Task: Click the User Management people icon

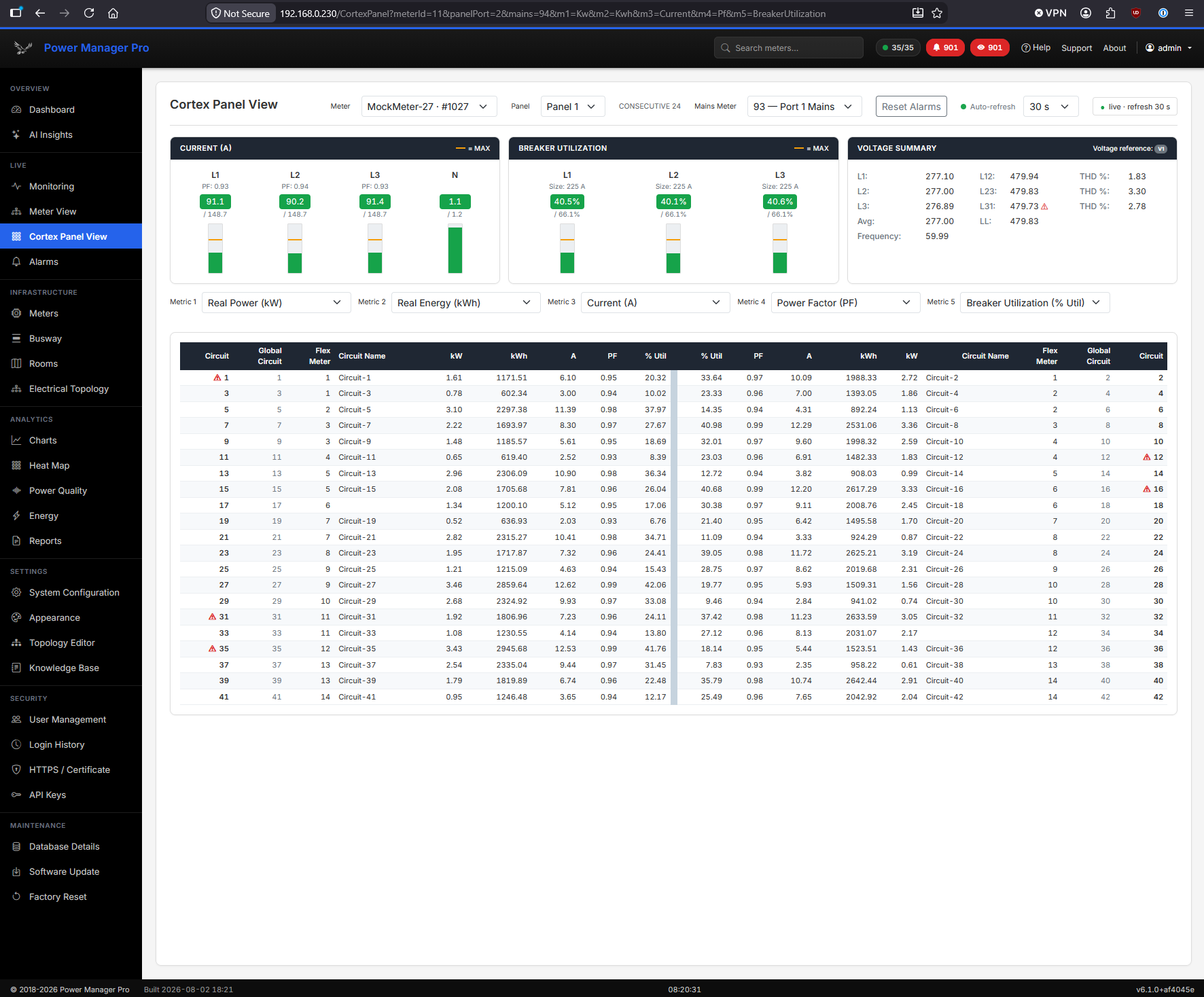Action: [x=16, y=719]
